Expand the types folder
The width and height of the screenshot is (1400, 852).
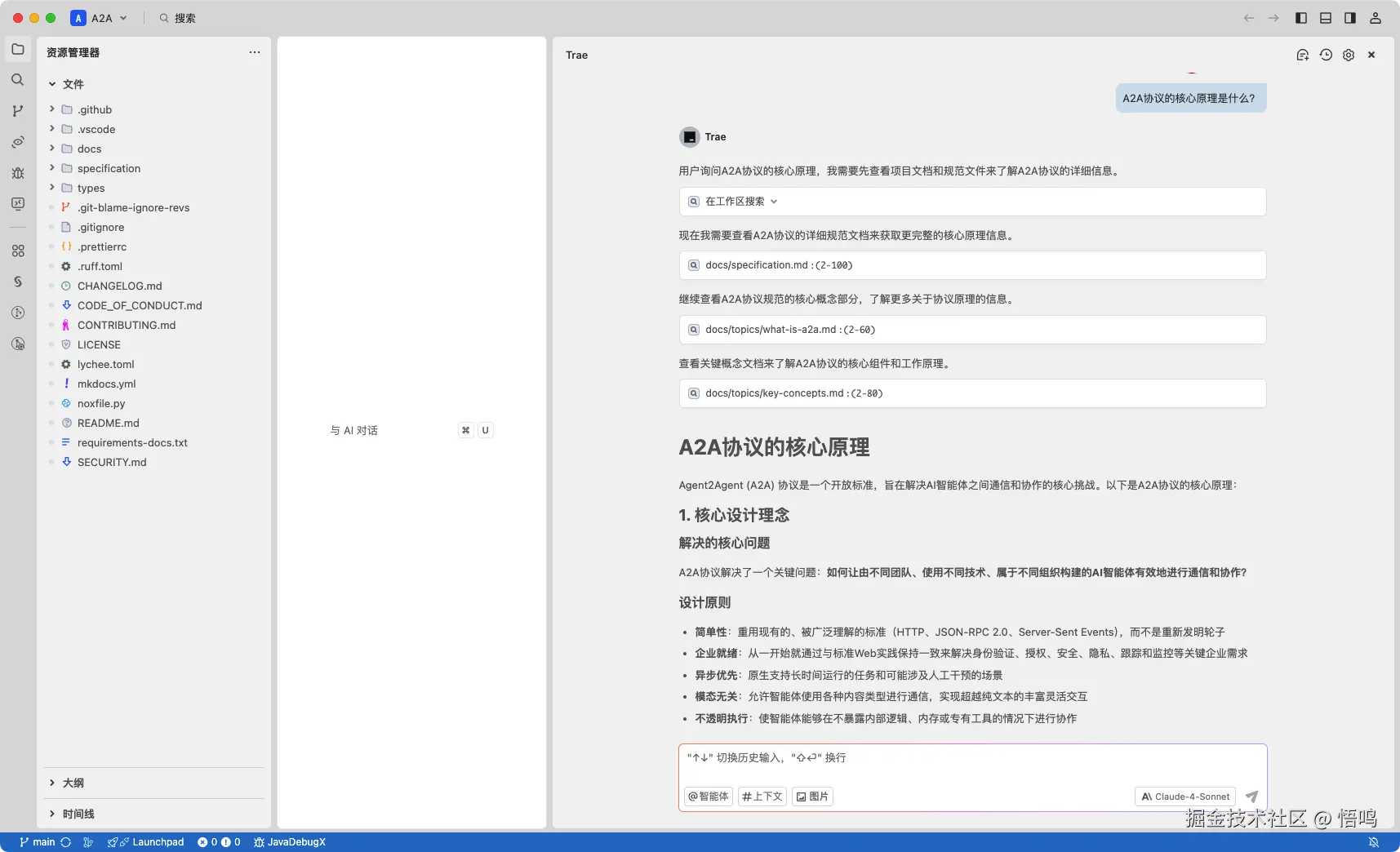click(52, 188)
